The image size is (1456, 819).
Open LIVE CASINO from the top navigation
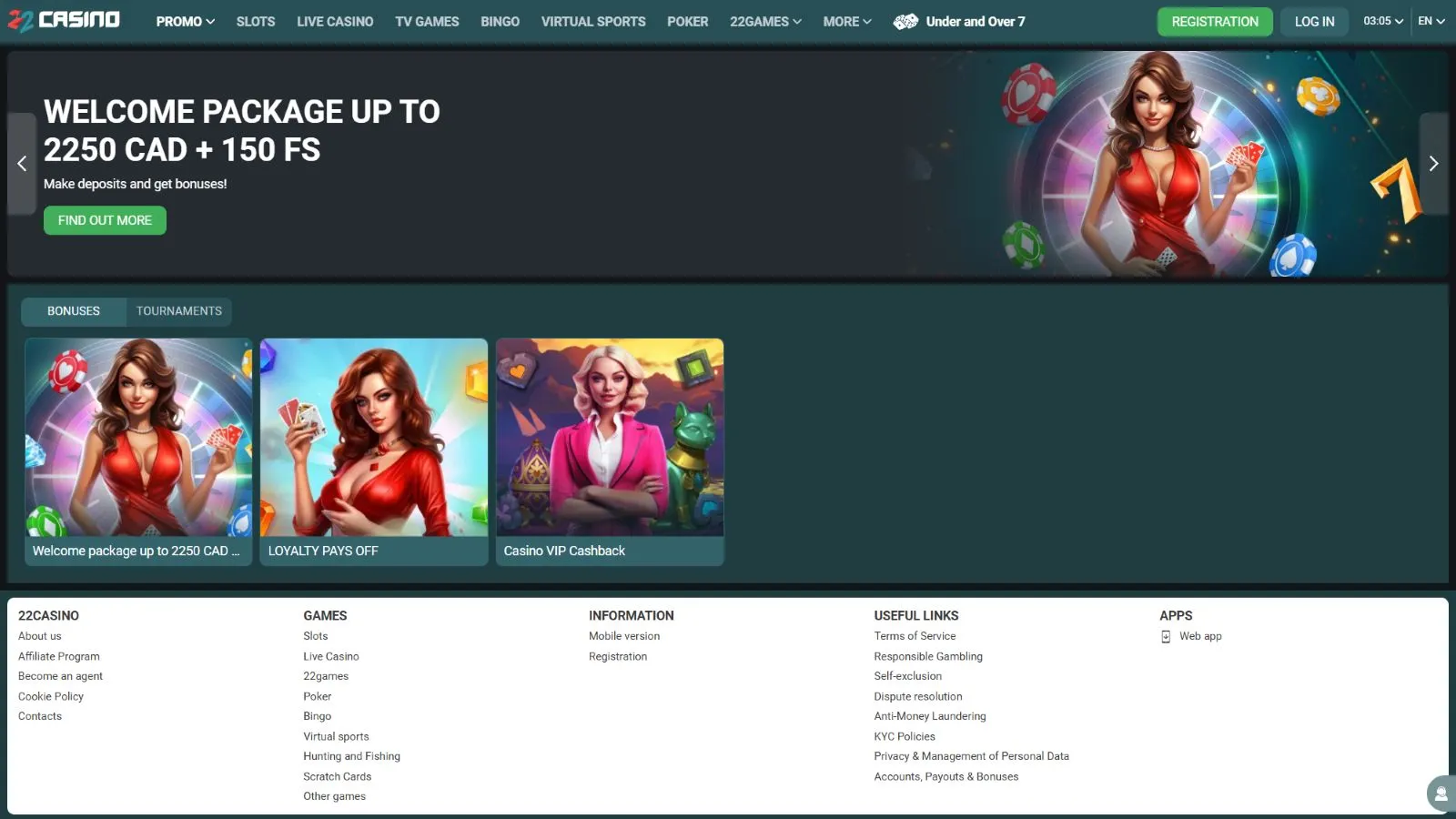335,22
